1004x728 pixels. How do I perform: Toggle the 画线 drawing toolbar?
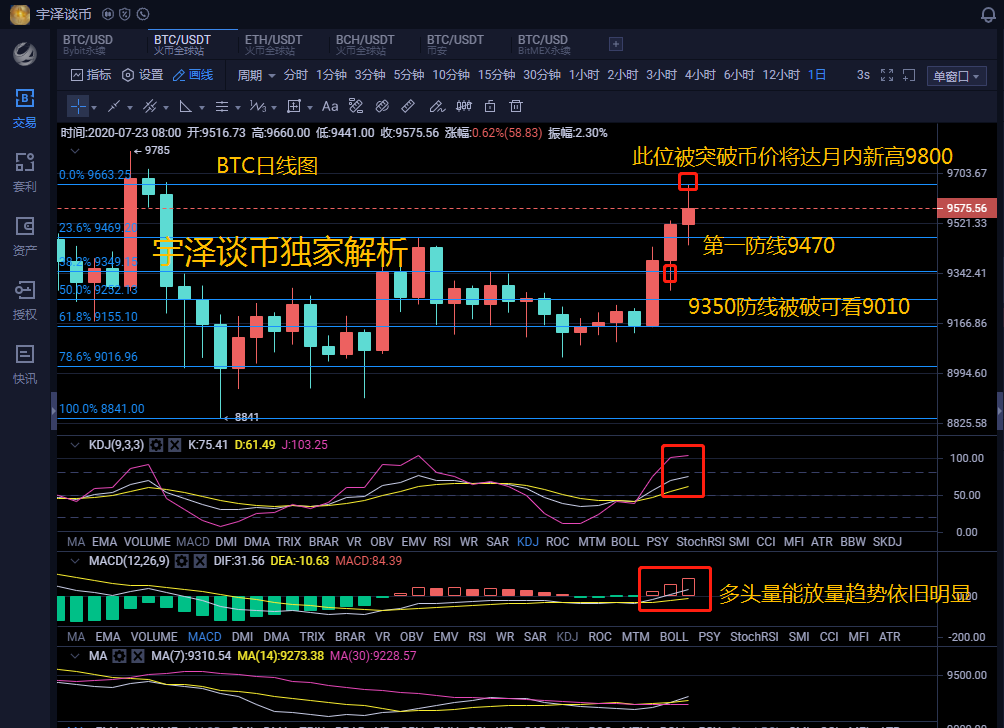click(x=192, y=75)
